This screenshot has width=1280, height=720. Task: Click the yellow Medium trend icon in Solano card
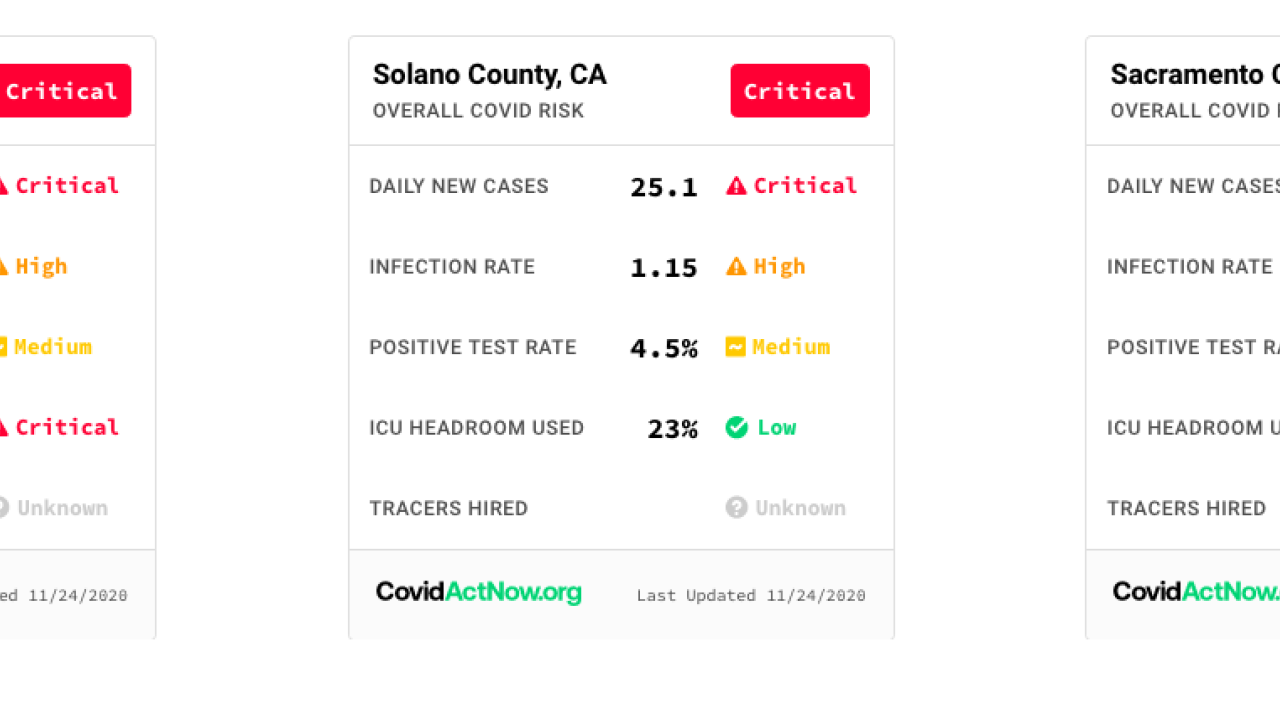point(735,347)
